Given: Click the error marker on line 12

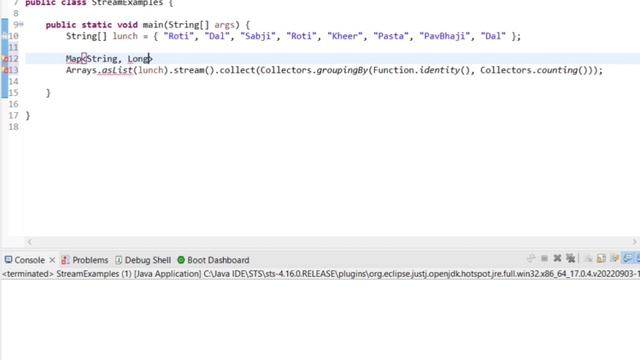Looking at the screenshot, I should coord(5,59).
